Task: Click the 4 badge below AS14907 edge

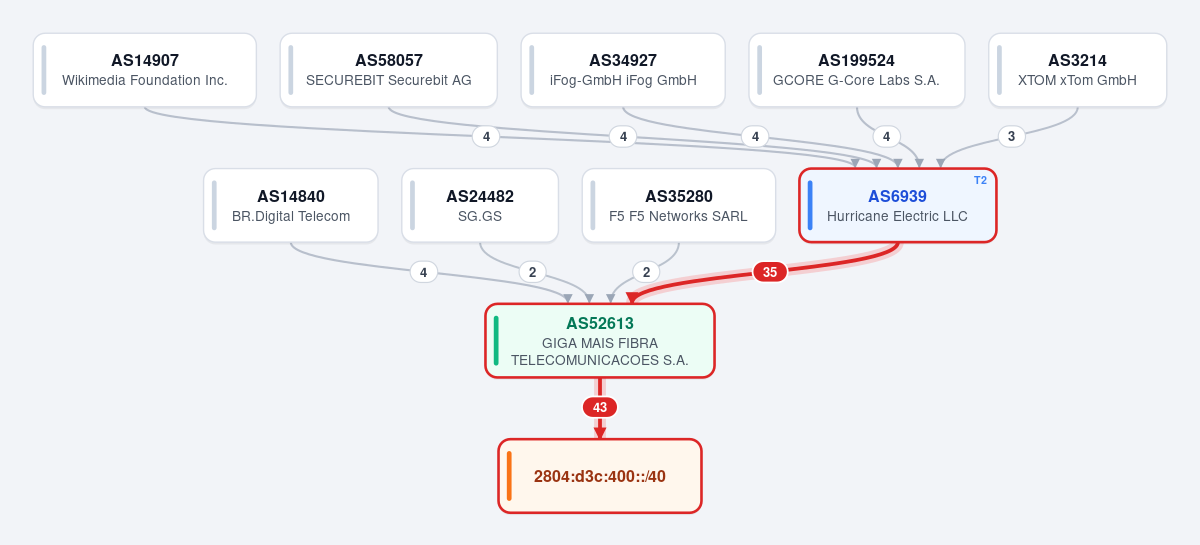Action: pos(486,137)
